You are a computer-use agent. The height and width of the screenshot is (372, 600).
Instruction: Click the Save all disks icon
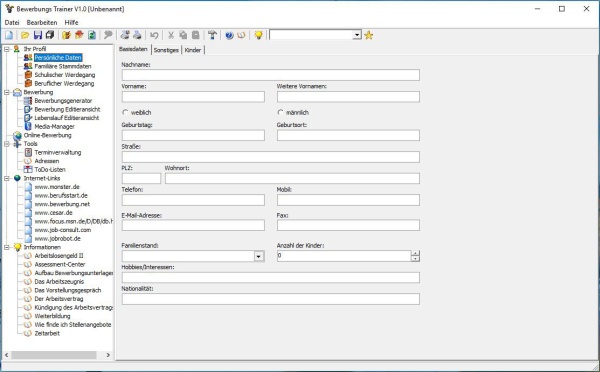pos(50,35)
